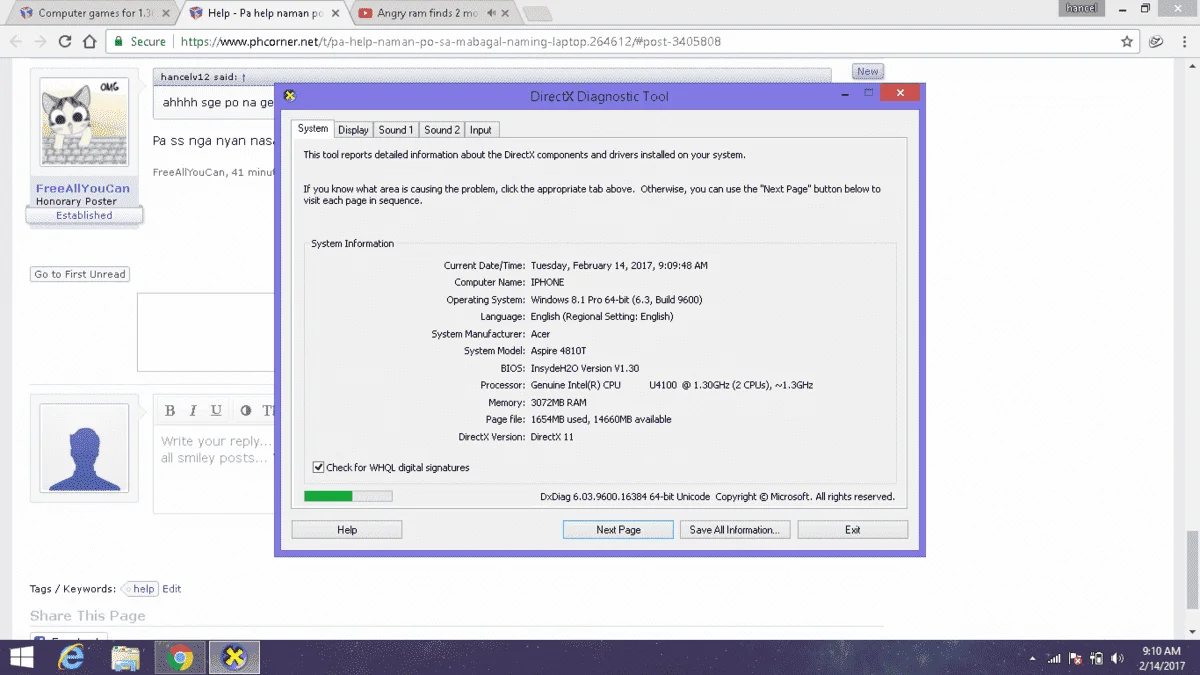Click the DirectX 11 version value
The width and height of the screenshot is (1200, 675).
click(x=552, y=437)
